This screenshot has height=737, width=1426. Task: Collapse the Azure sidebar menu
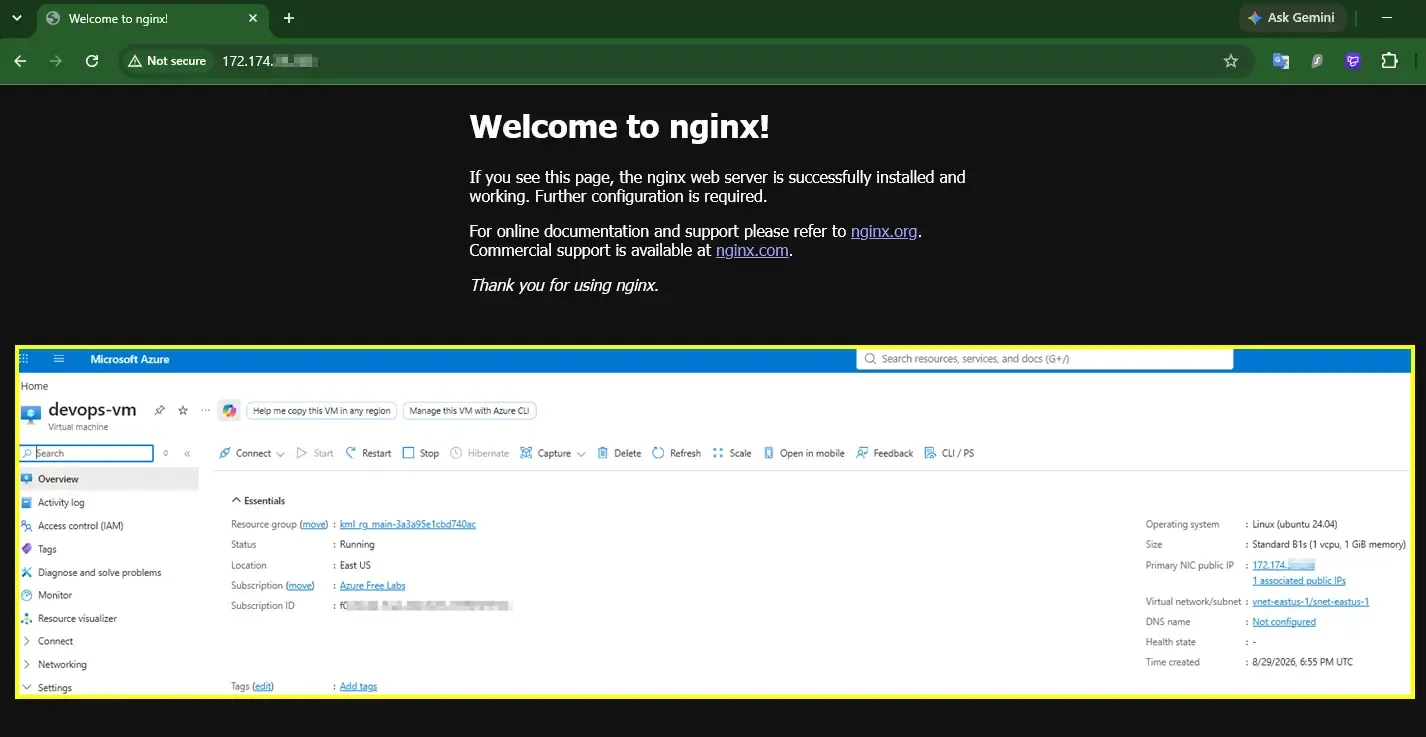(x=187, y=453)
